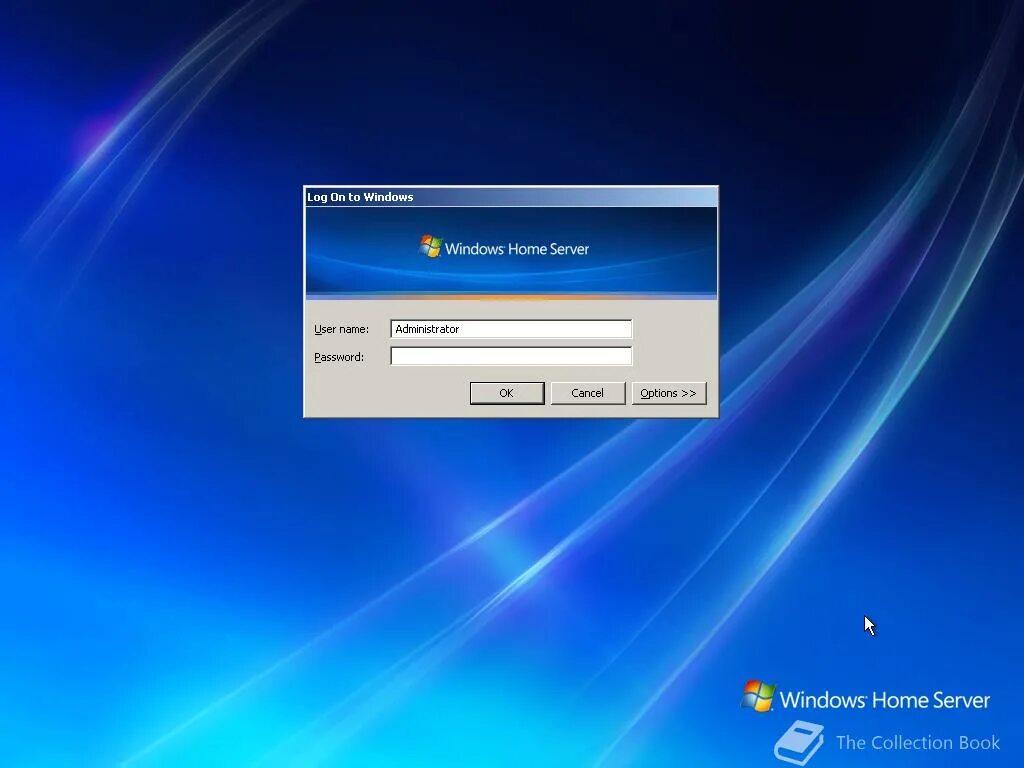Click into the empty Password field
Image resolution: width=1024 pixels, height=768 pixels.
pos(511,357)
